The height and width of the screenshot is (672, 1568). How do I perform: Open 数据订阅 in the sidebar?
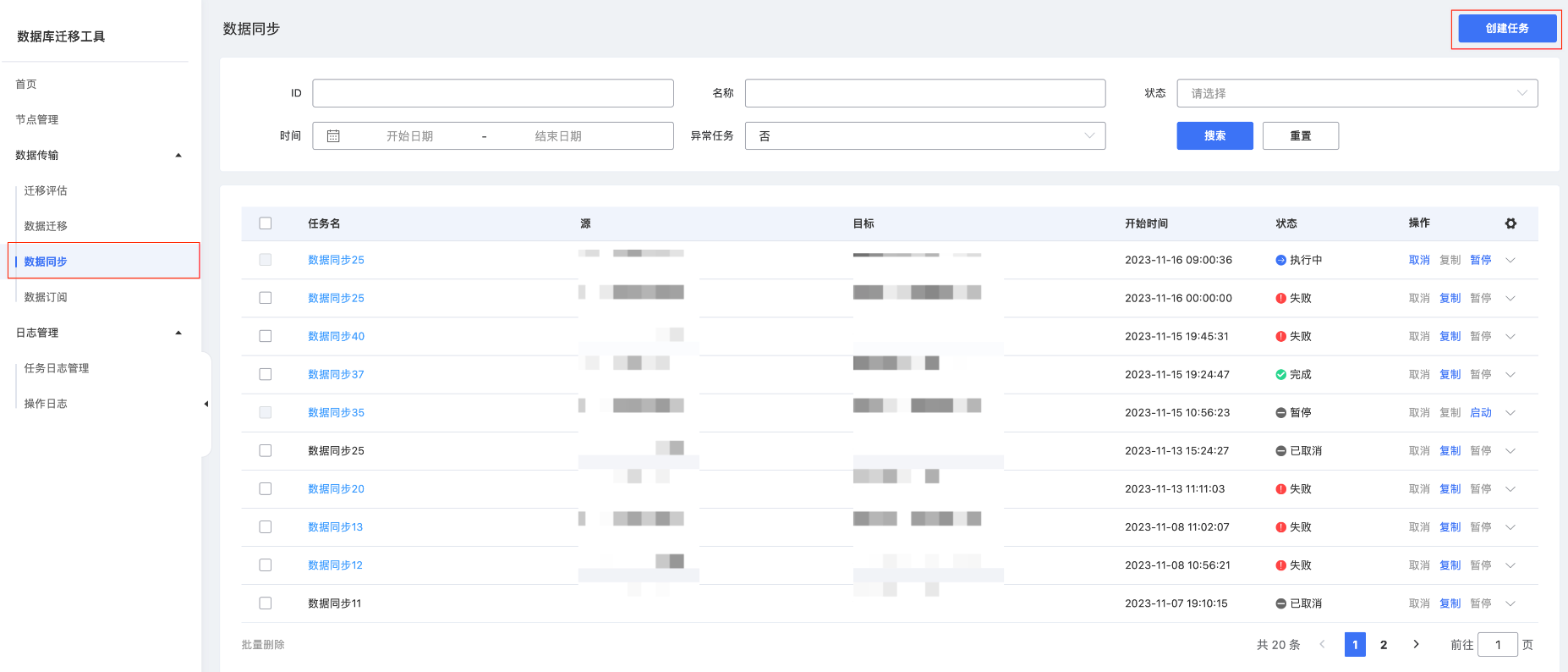point(46,297)
